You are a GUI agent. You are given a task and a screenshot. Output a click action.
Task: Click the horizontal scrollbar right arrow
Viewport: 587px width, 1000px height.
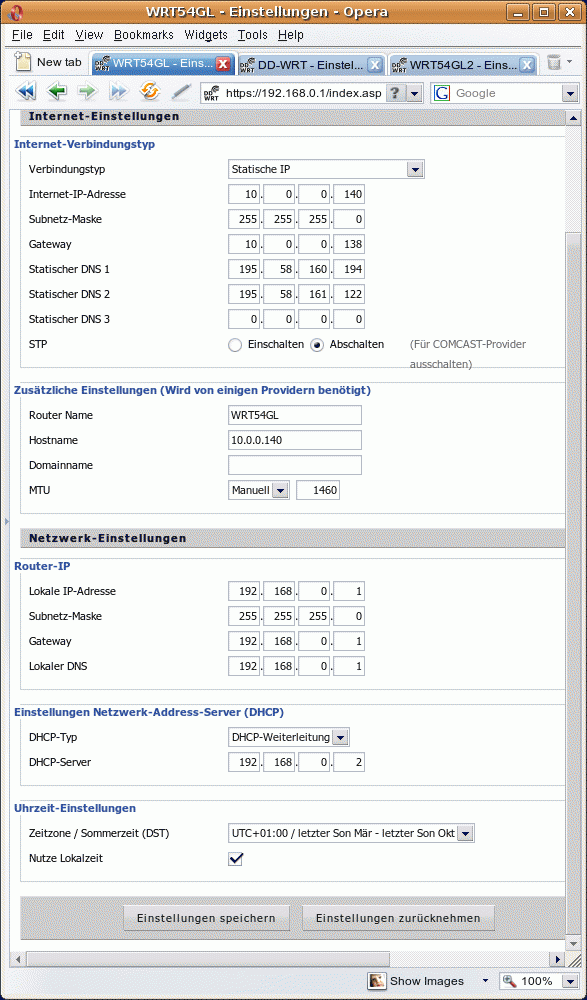point(558,959)
